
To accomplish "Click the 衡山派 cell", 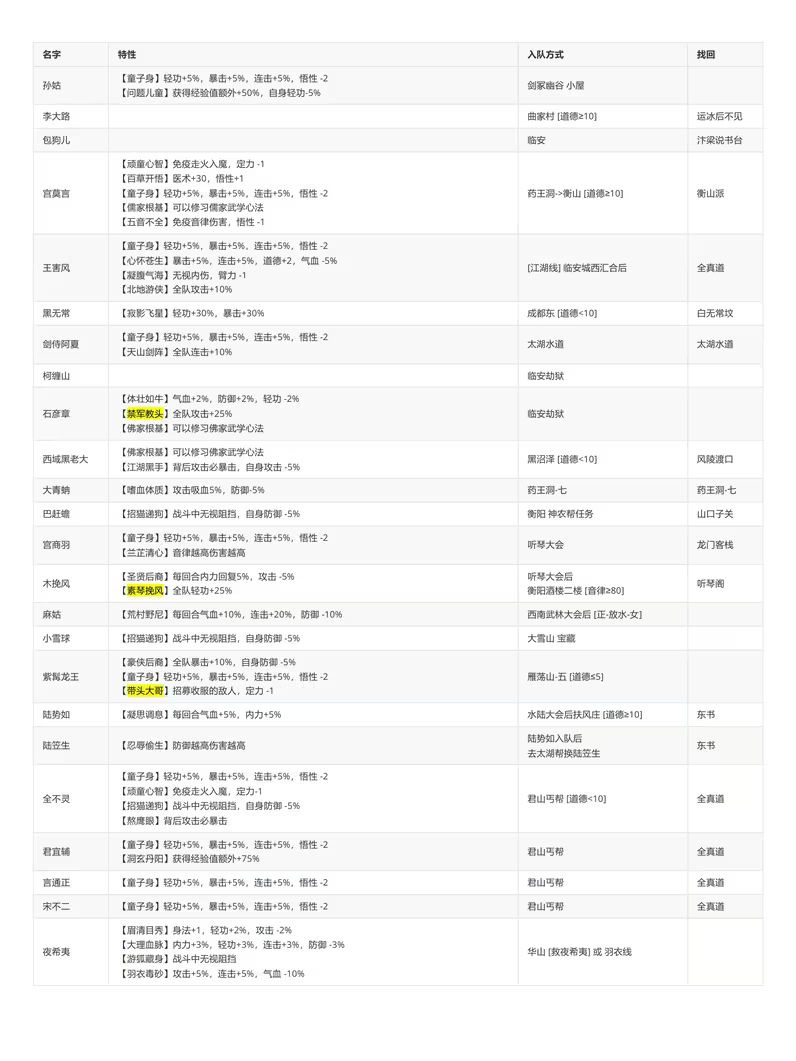I will point(711,194).
